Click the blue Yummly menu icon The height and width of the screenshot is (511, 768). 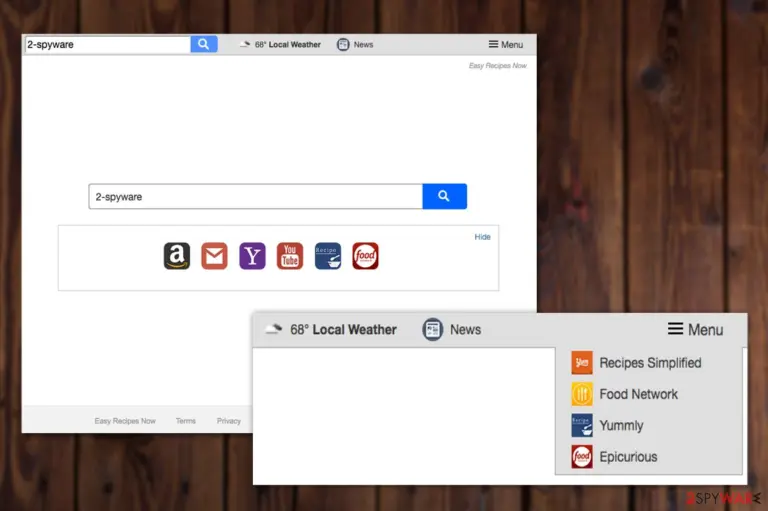coord(582,425)
